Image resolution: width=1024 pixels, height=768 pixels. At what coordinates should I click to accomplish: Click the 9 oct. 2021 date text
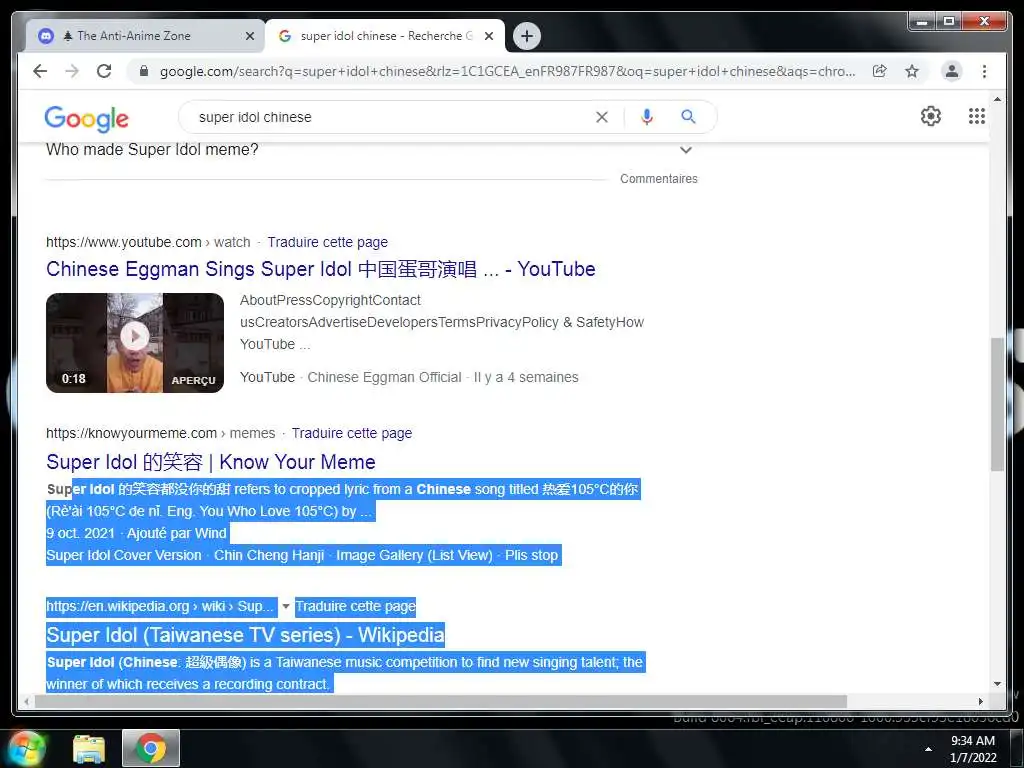pyautogui.click(x=80, y=534)
